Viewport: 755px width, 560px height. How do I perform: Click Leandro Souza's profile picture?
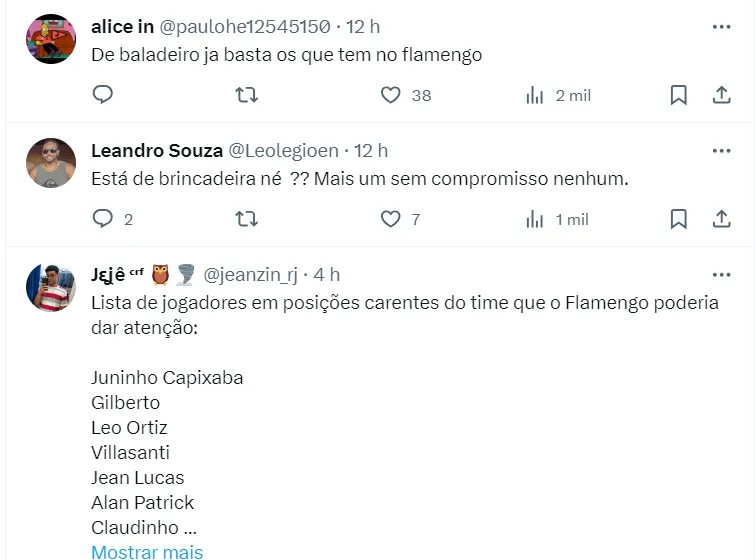click(x=51, y=163)
